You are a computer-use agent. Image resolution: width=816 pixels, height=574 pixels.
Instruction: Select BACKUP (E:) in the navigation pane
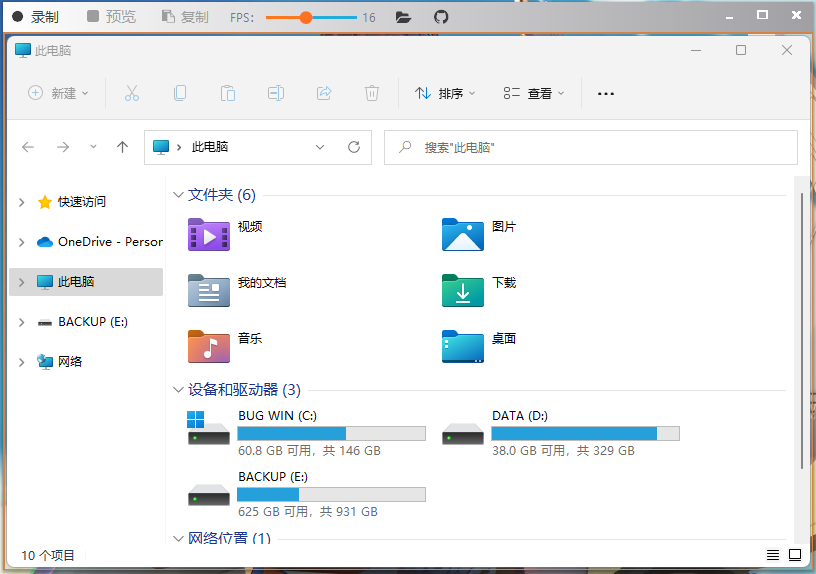83,322
